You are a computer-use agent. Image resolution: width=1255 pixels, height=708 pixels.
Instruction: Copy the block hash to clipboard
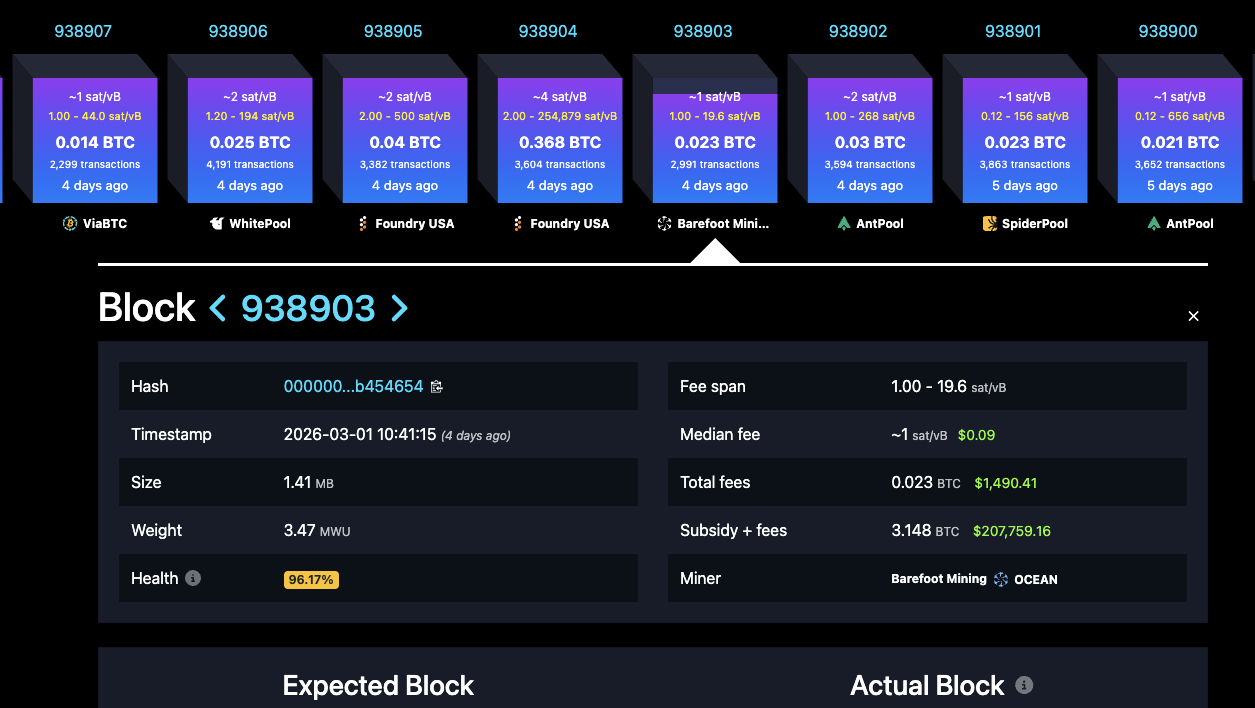[x=436, y=386]
